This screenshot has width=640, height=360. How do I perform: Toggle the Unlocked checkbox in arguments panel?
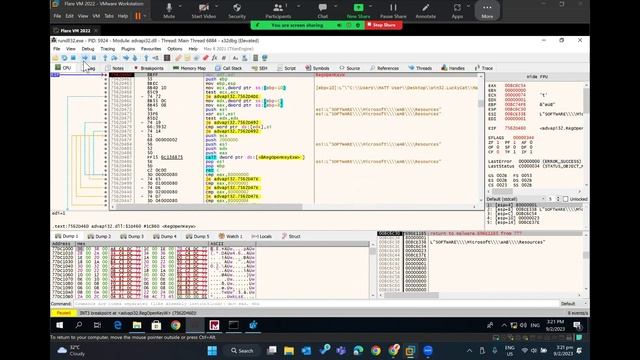565,199
